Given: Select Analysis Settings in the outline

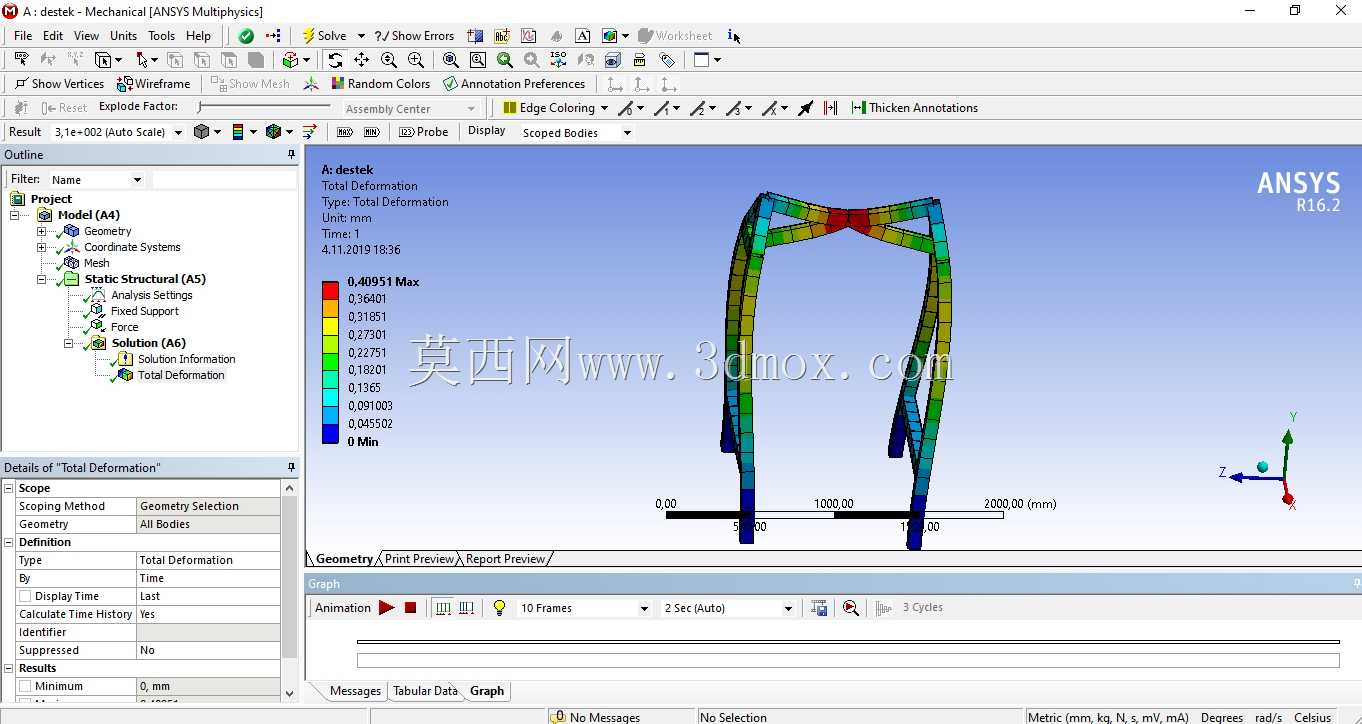Looking at the screenshot, I should [x=151, y=295].
